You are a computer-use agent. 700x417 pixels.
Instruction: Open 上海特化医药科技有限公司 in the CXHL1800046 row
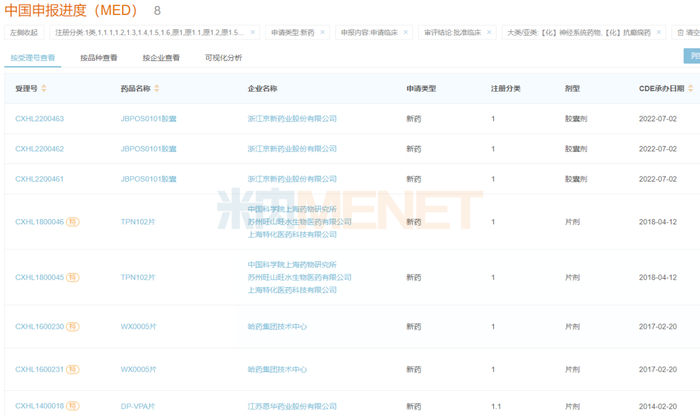point(292,234)
